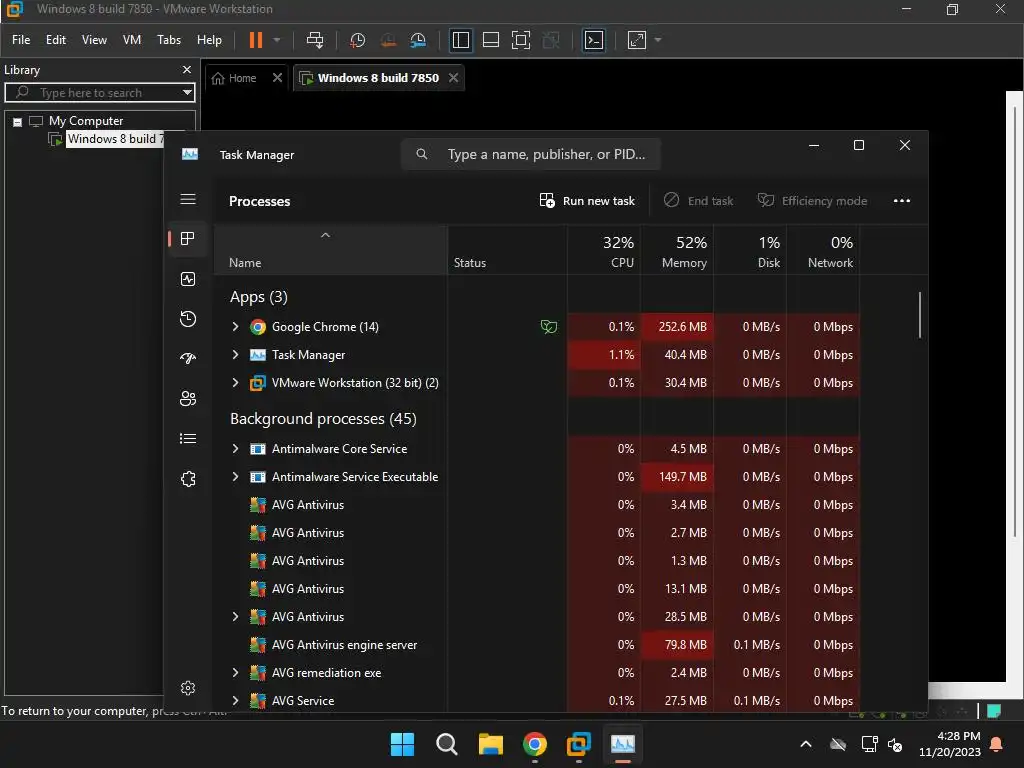Revert to snapshot using VMware toolbar icon
The image size is (1024, 768).
388,40
